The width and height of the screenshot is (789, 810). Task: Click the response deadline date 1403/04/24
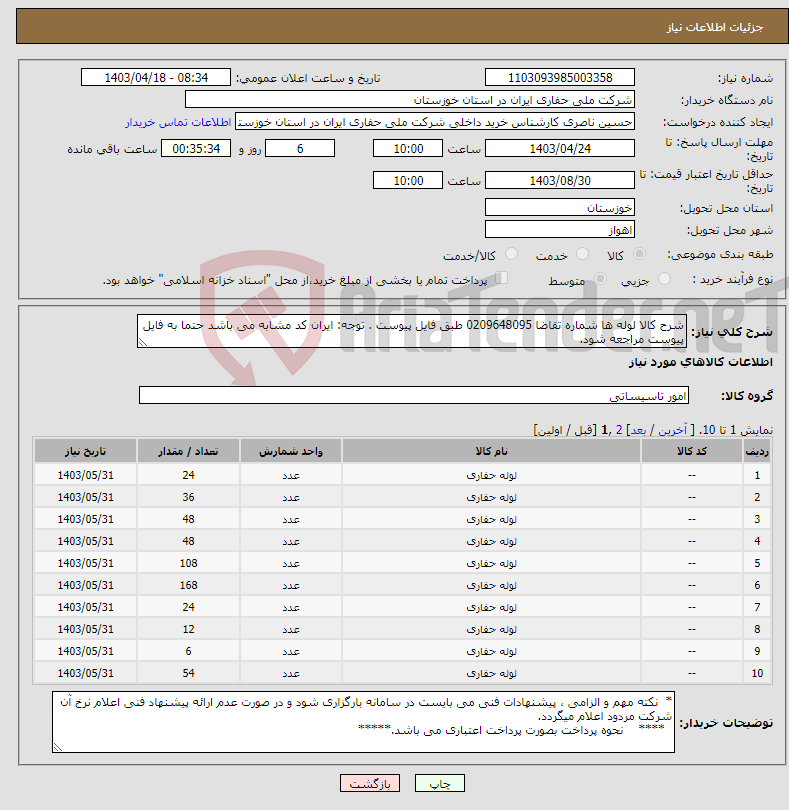[x=560, y=148]
